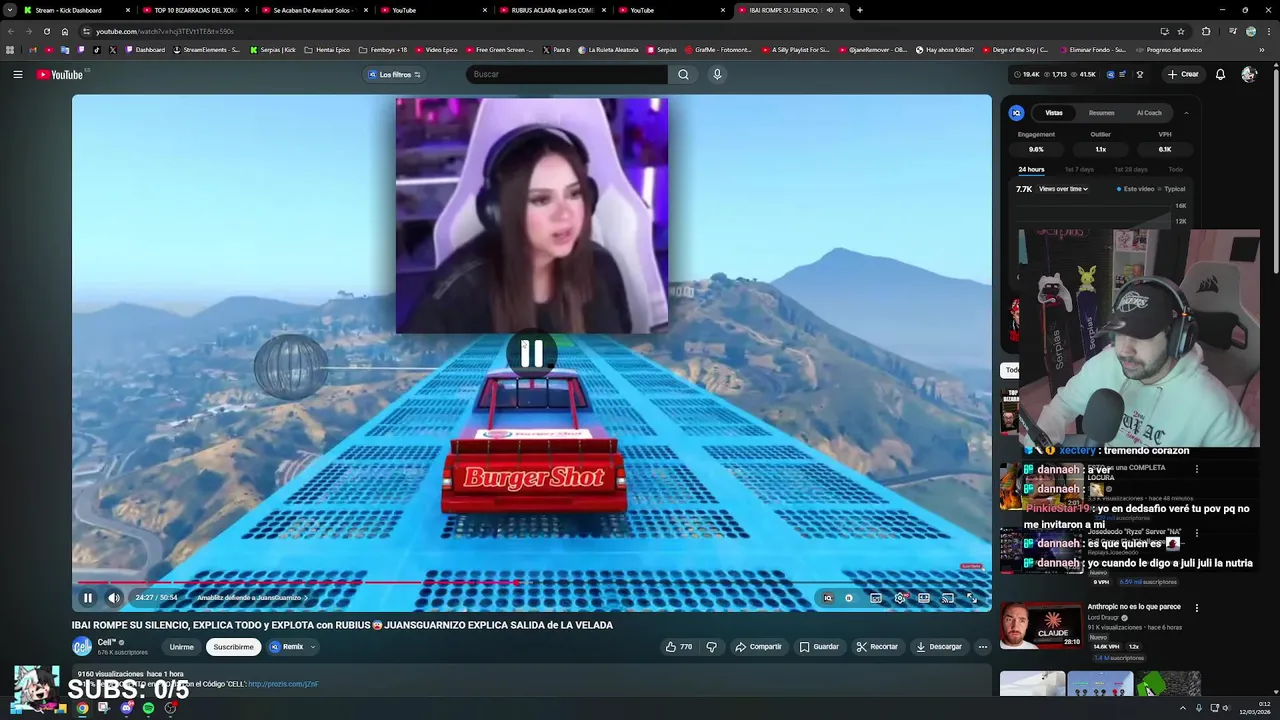Open the 'StreamElements' bookmark
The width and height of the screenshot is (1280, 720).
(207, 50)
